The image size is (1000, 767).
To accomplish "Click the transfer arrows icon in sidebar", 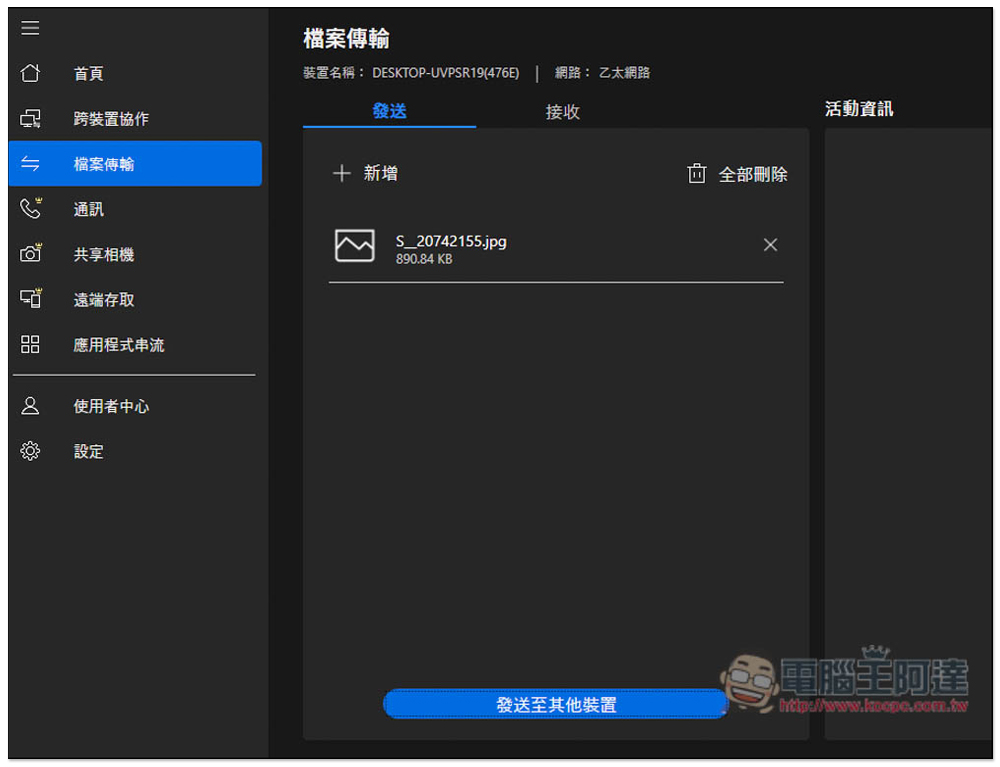I will click(30, 164).
